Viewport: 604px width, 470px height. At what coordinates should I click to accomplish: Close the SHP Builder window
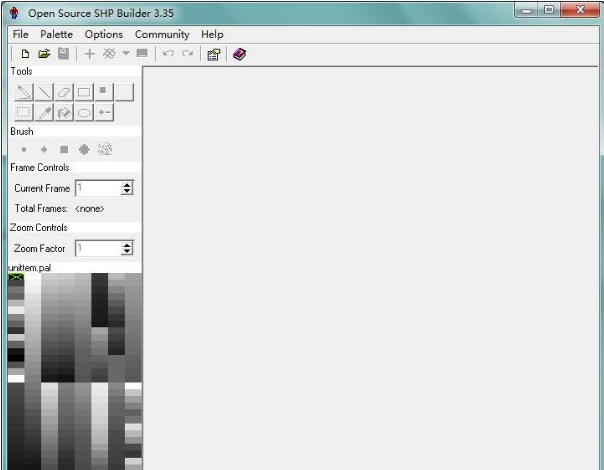point(580,10)
